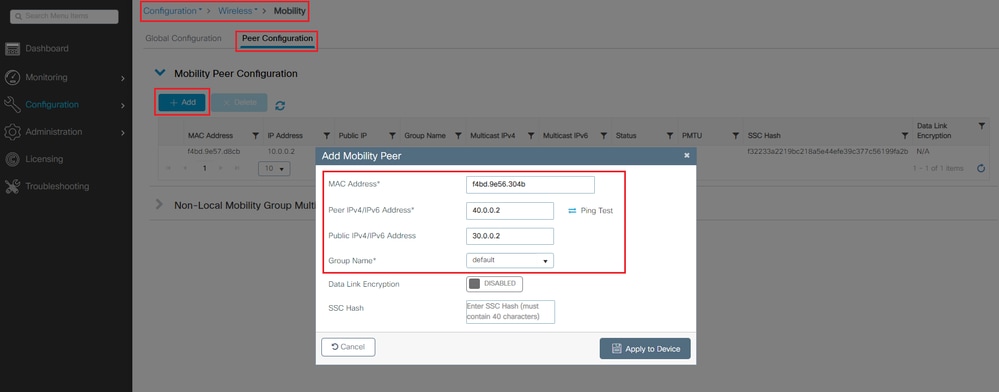Click the Add peer button
This screenshot has height=392, width=999.
tap(182, 102)
